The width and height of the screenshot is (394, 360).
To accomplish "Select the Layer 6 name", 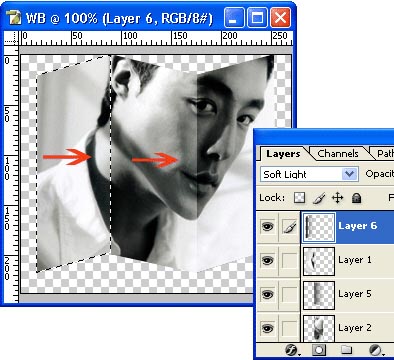I will [x=357, y=226].
